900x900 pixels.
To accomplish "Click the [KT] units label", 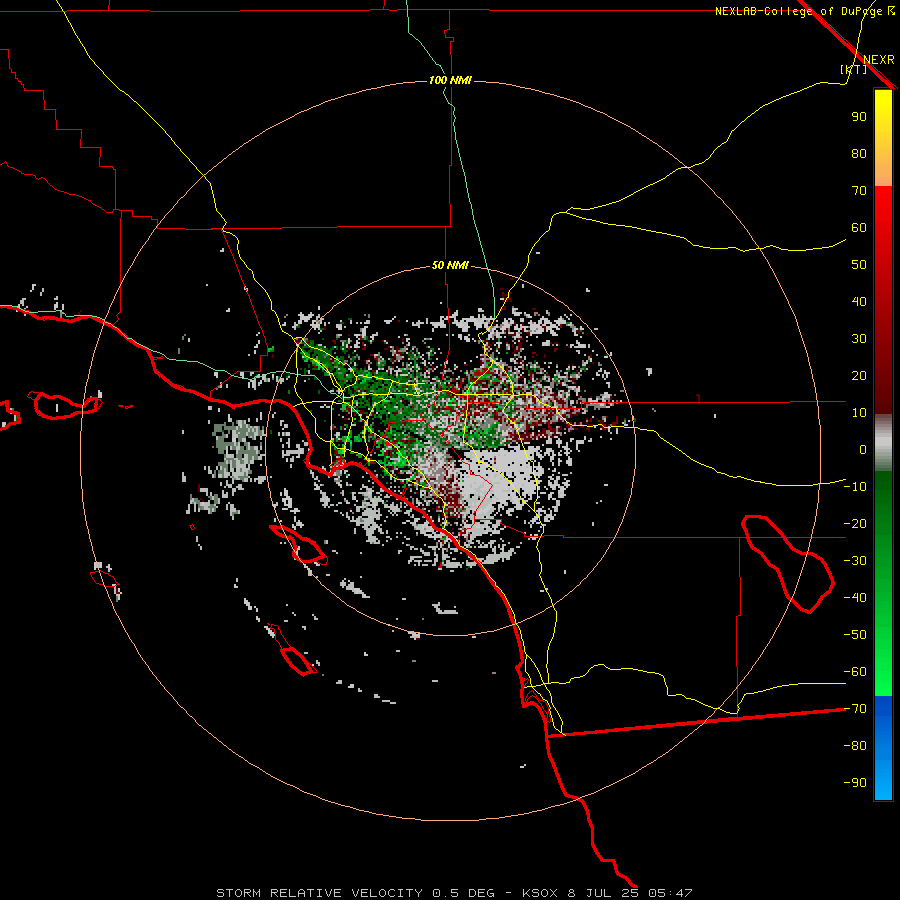I will pyautogui.click(x=854, y=69).
